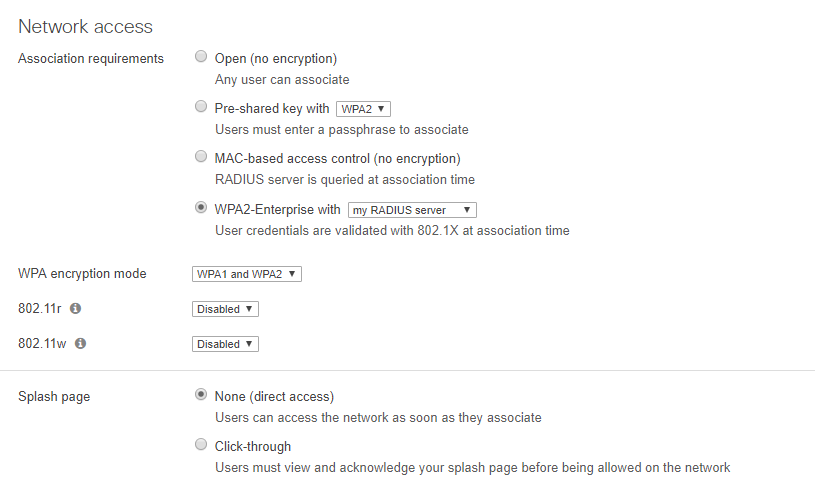Viewport: 815px width, 482px height.
Task: Select the WPA2-Enterprise radio option
Action: 202,208
